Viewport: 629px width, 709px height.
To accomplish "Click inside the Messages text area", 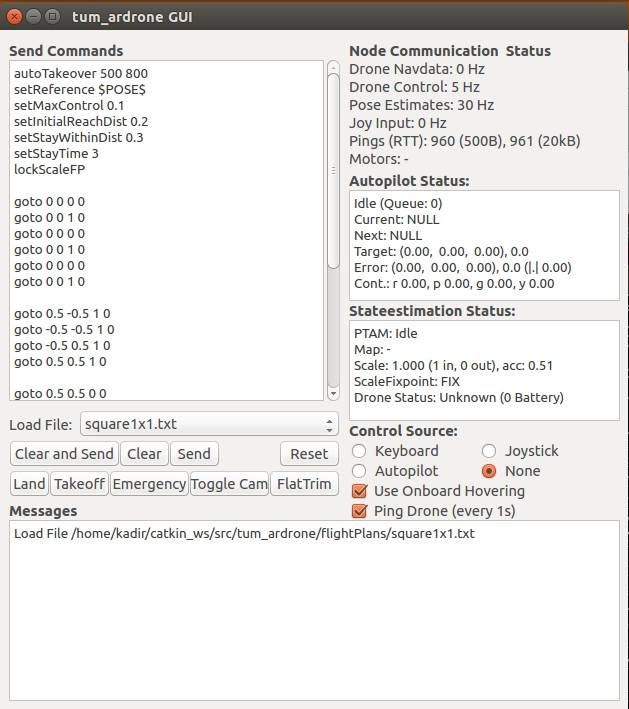I will (x=314, y=610).
